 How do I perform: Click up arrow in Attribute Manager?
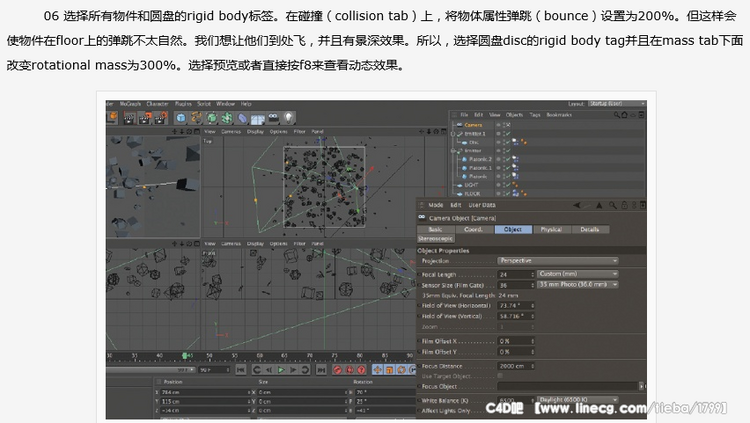pos(599,205)
